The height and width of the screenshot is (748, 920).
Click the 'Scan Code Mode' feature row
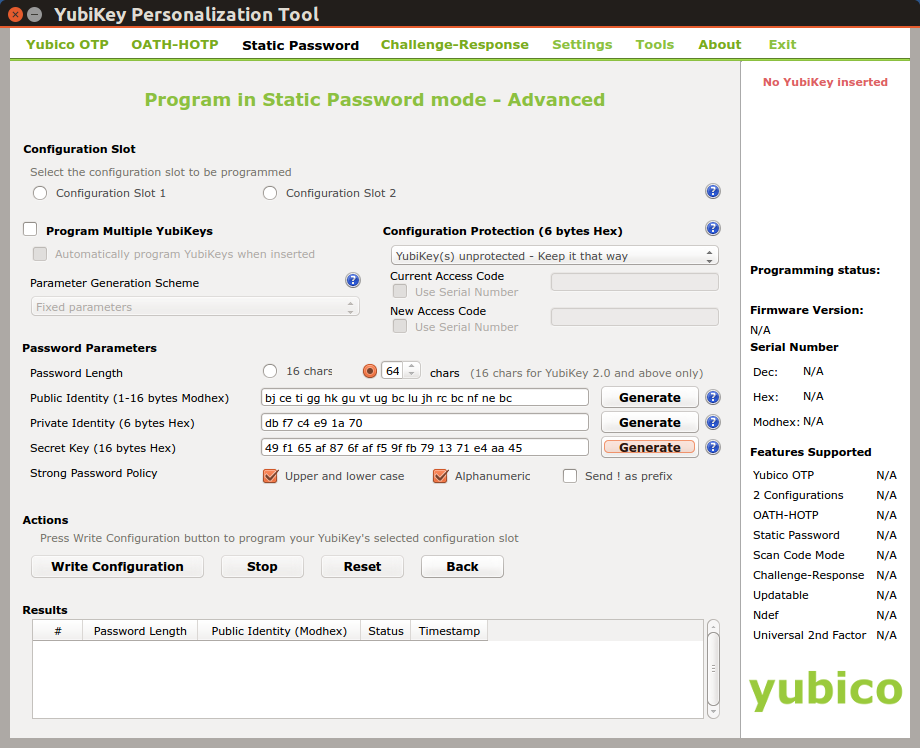[824, 555]
